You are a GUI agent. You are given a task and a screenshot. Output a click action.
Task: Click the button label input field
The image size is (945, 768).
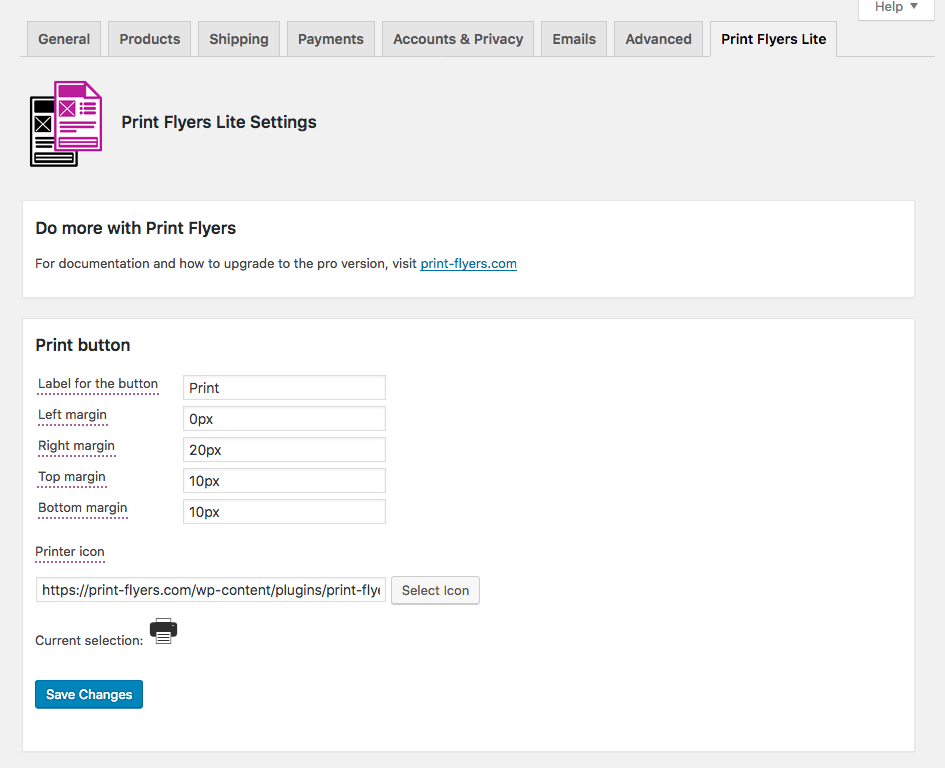coord(284,388)
